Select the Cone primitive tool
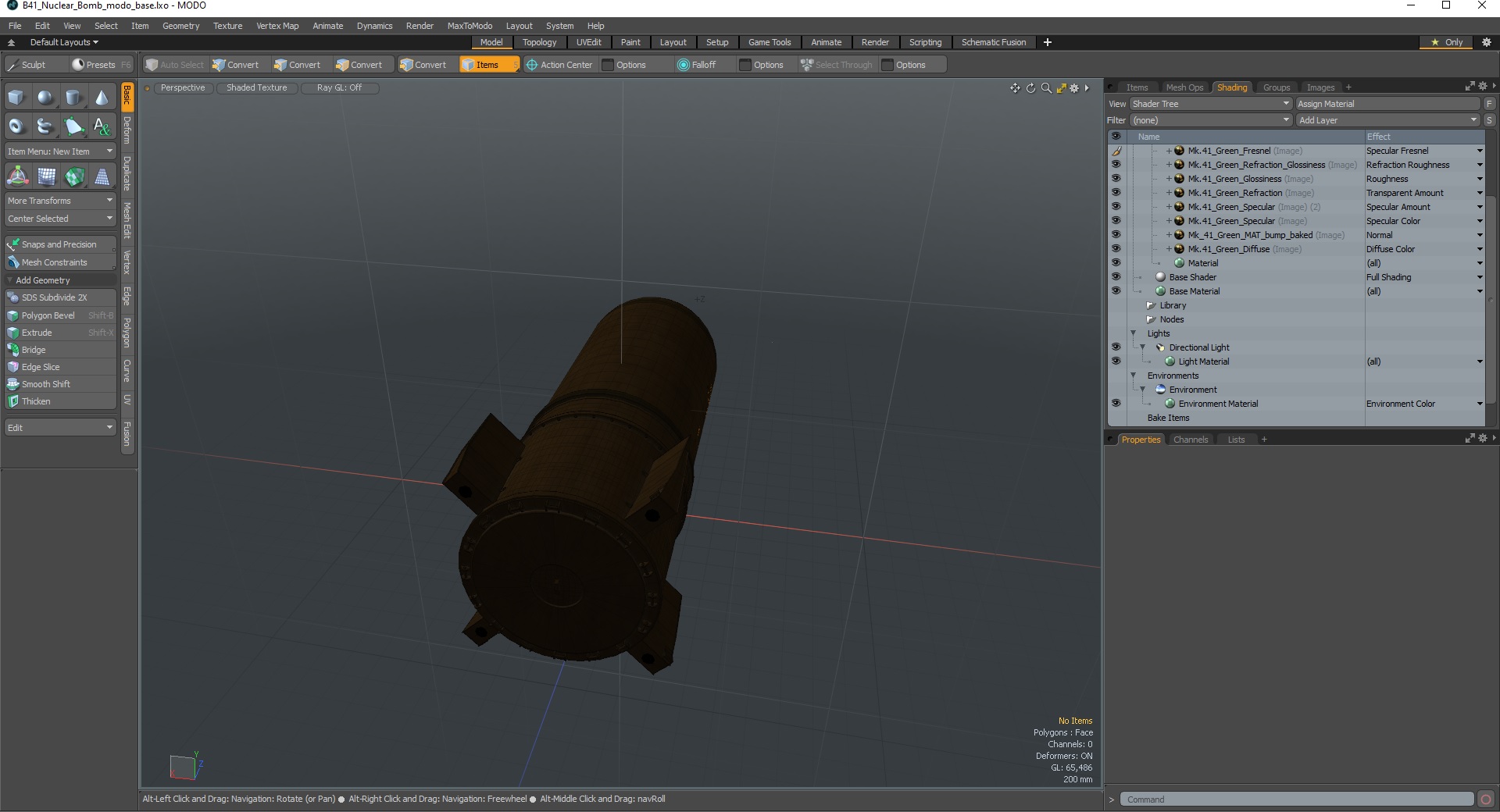 (102, 98)
